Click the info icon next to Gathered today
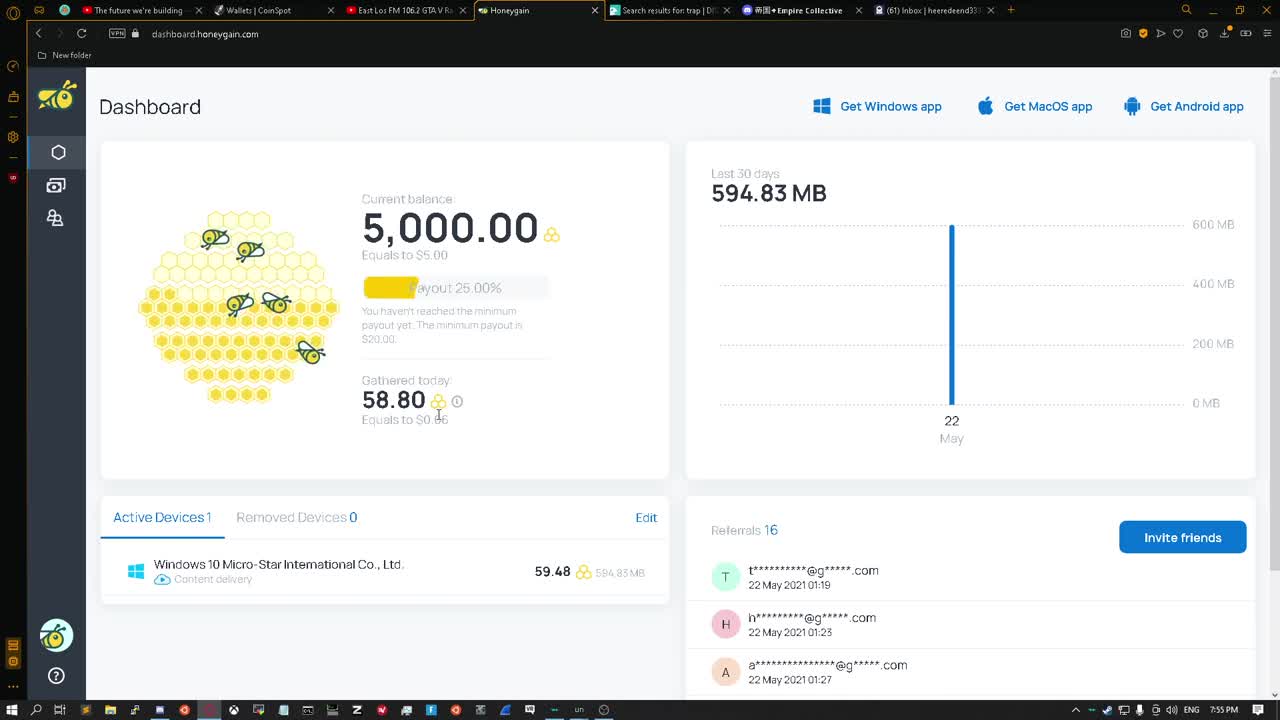1280x720 pixels. click(x=457, y=401)
